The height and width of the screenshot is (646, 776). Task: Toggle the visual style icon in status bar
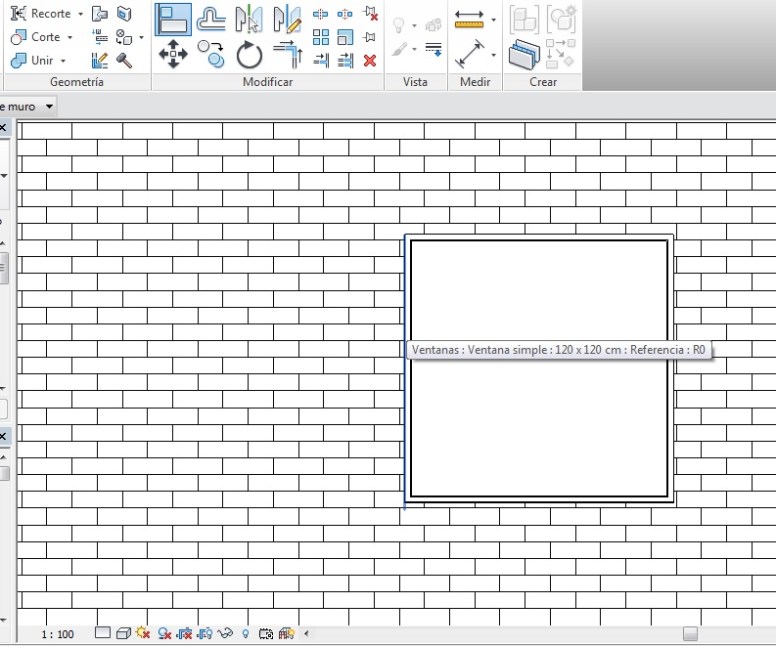point(122,633)
